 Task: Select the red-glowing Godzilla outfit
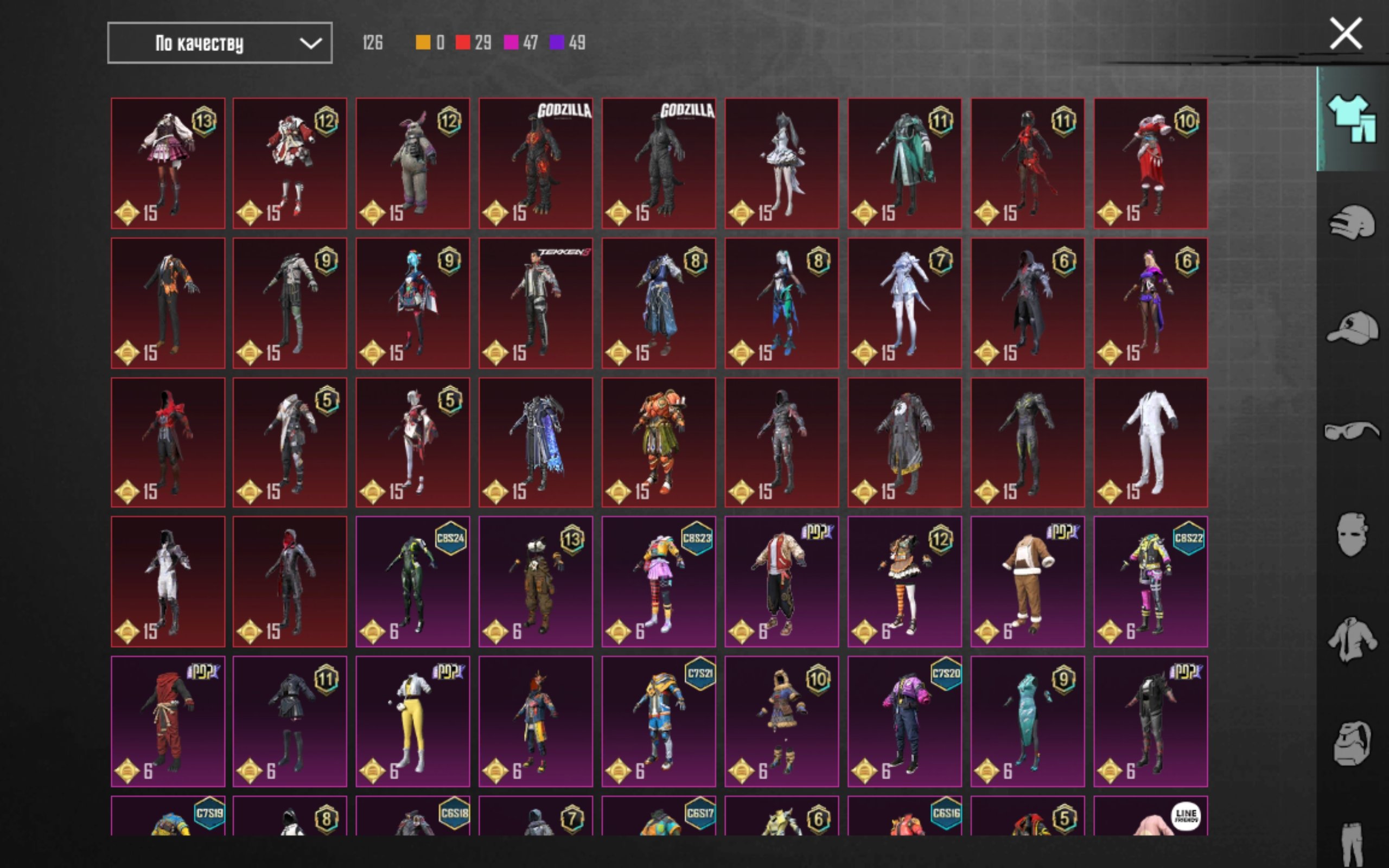tap(536, 163)
